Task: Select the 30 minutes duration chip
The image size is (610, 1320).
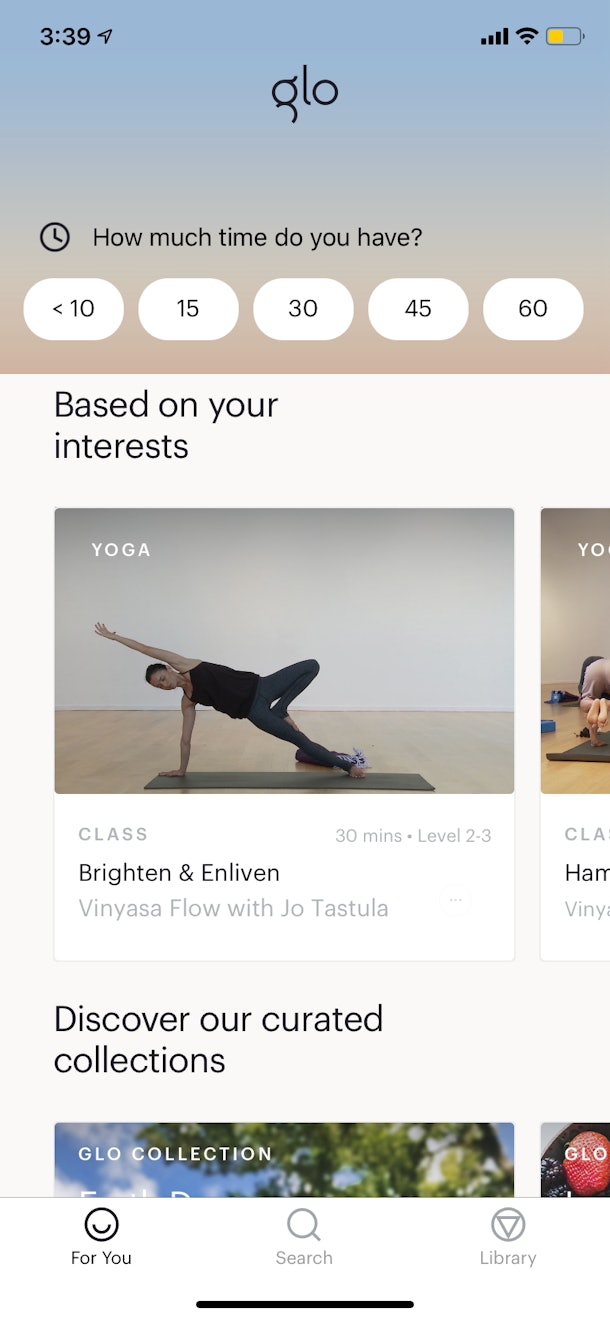Action: pyautogui.click(x=303, y=309)
